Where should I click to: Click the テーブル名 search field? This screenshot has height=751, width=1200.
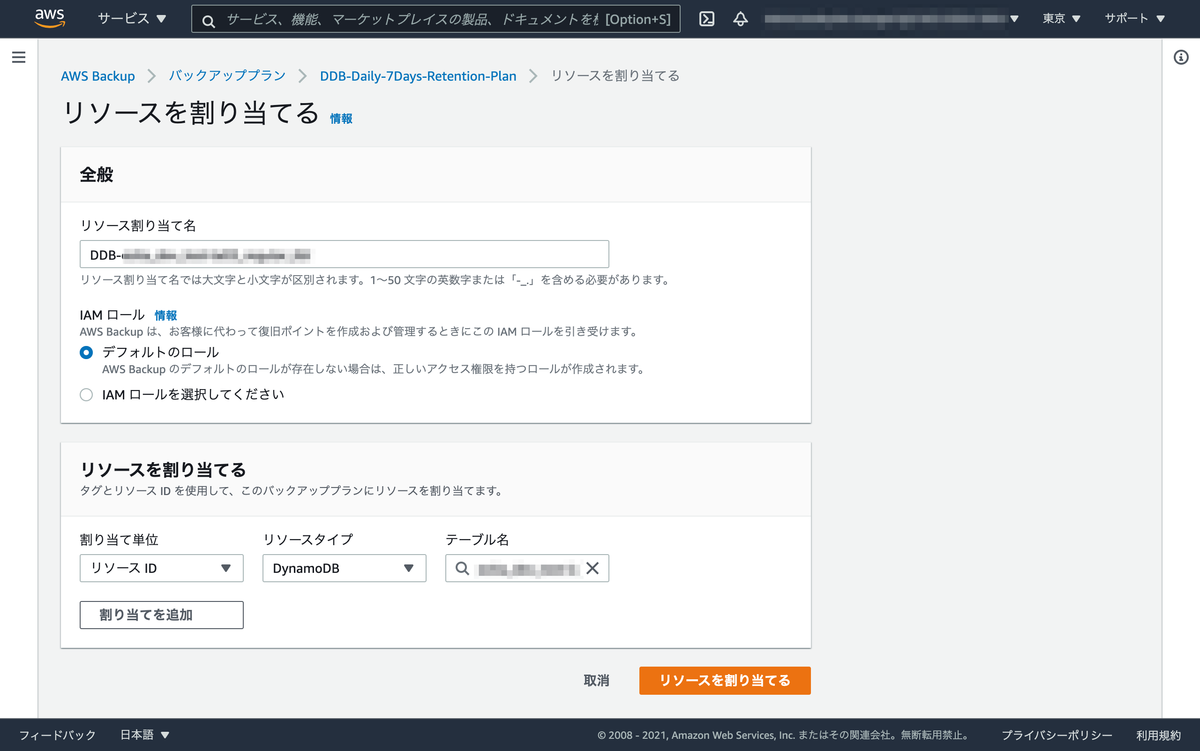click(x=527, y=568)
